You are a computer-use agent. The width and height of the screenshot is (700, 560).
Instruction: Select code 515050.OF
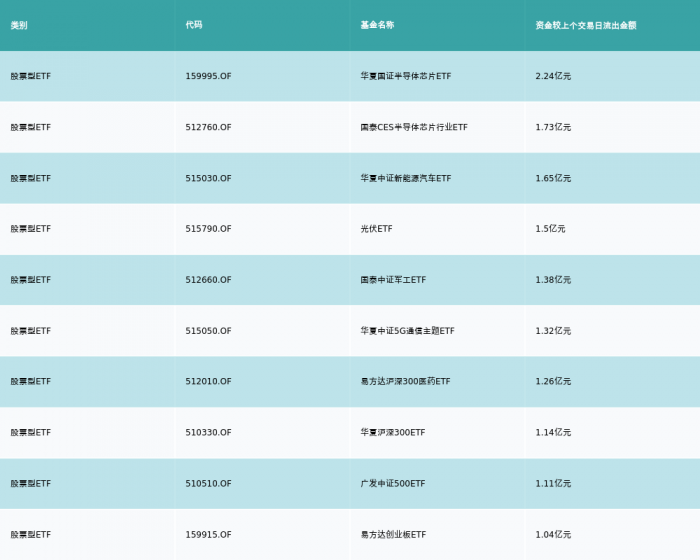click(208, 331)
